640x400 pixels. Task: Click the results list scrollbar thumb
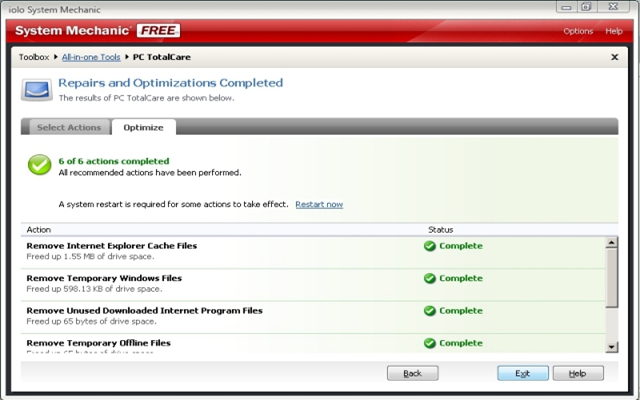(611, 278)
